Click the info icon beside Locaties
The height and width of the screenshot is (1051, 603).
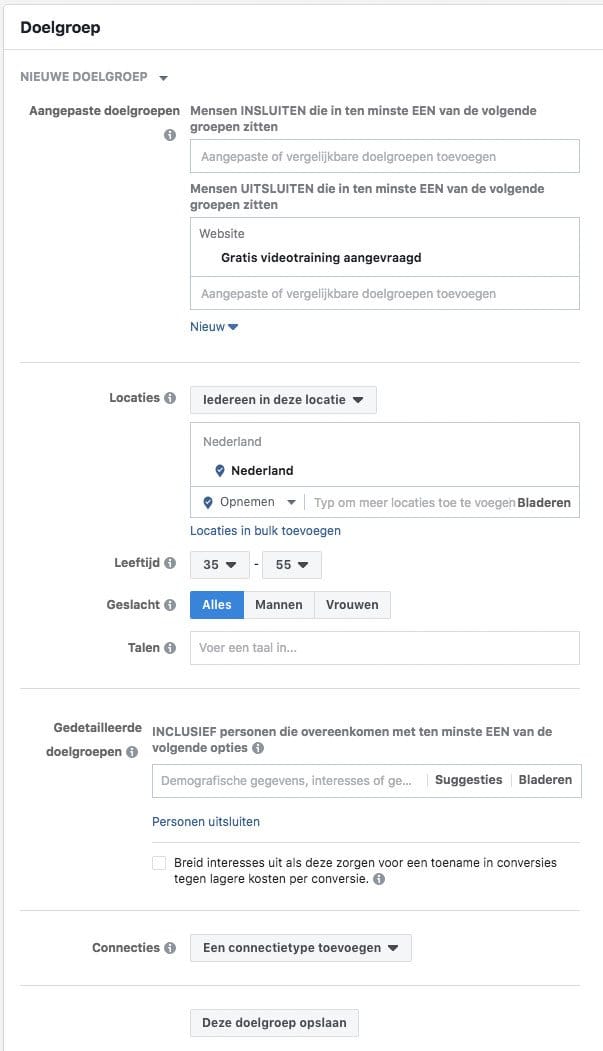pos(170,397)
